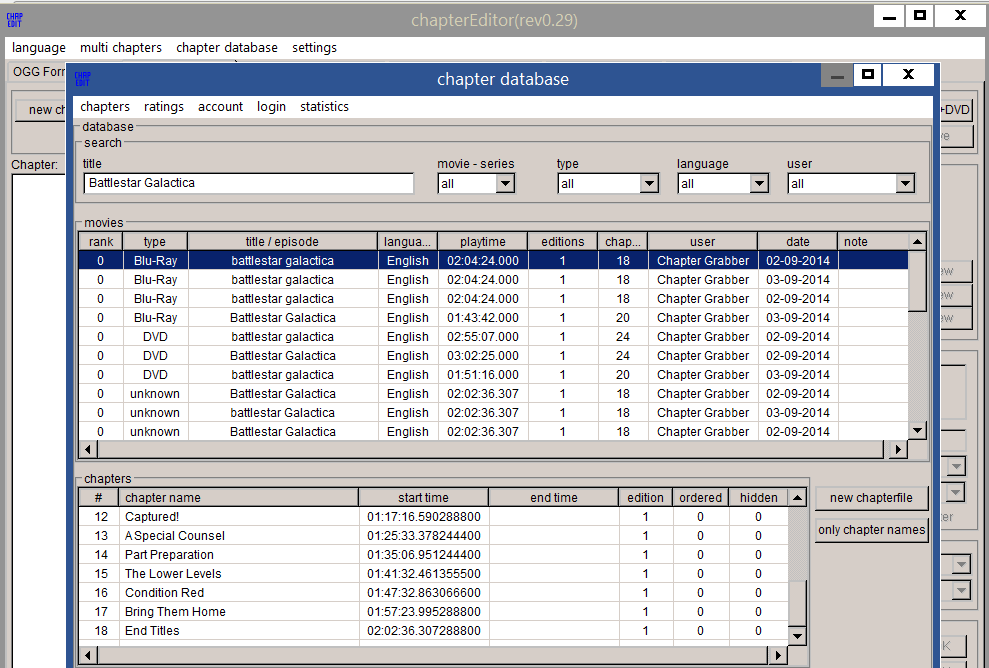Click movies list scroll up arrow
The height and width of the screenshot is (668, 989).
pos(917,242)
